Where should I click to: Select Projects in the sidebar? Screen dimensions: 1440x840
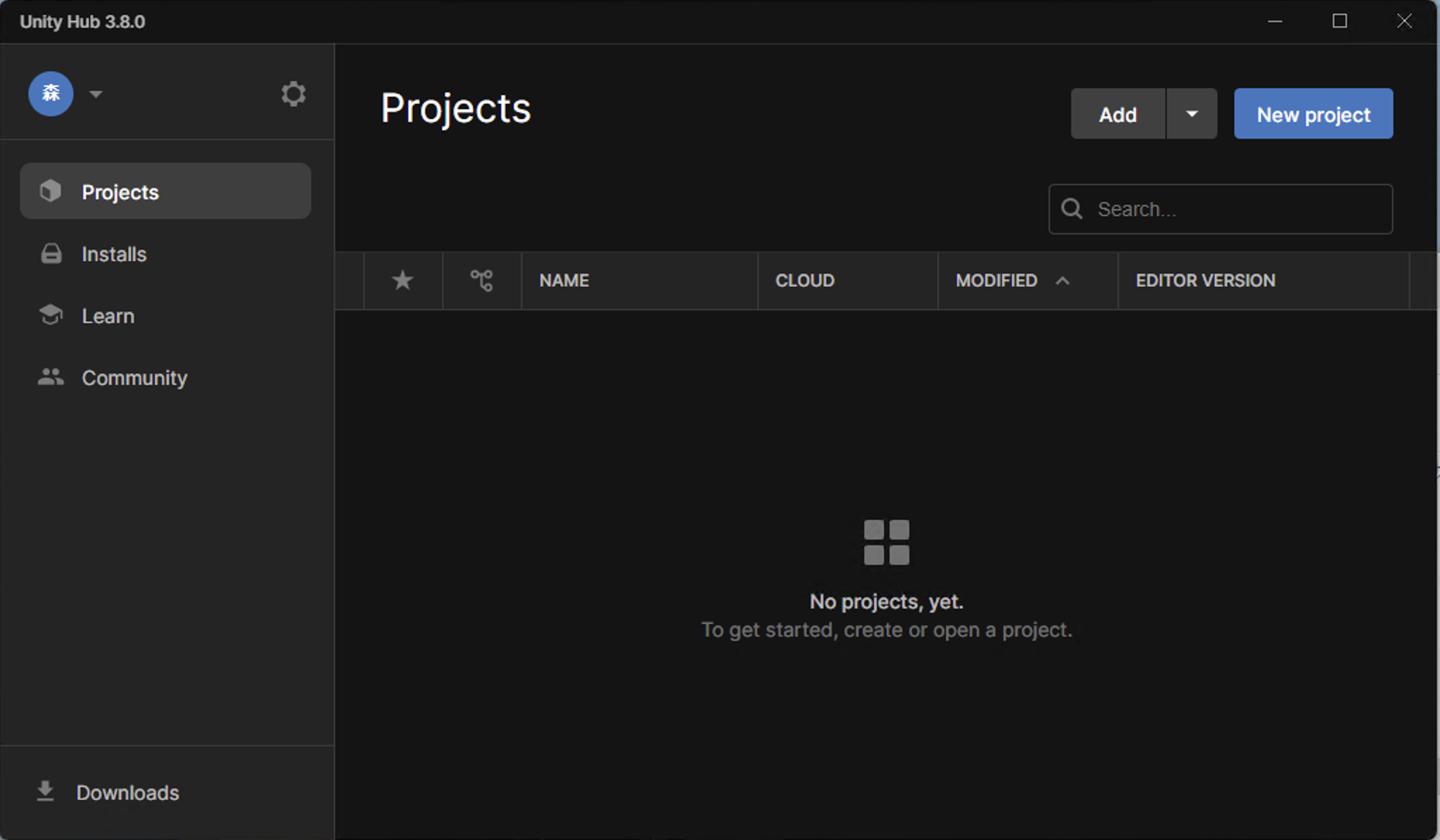coord(120,192)
